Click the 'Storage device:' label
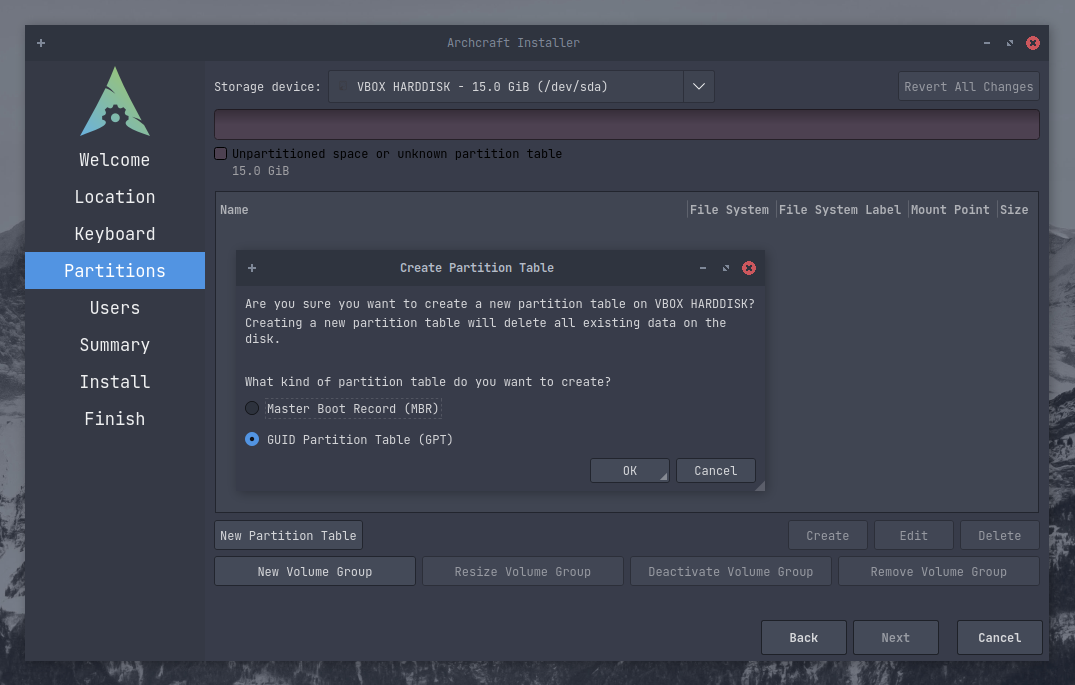Screen dimensions: 1075x685 [x=267, y=87]
